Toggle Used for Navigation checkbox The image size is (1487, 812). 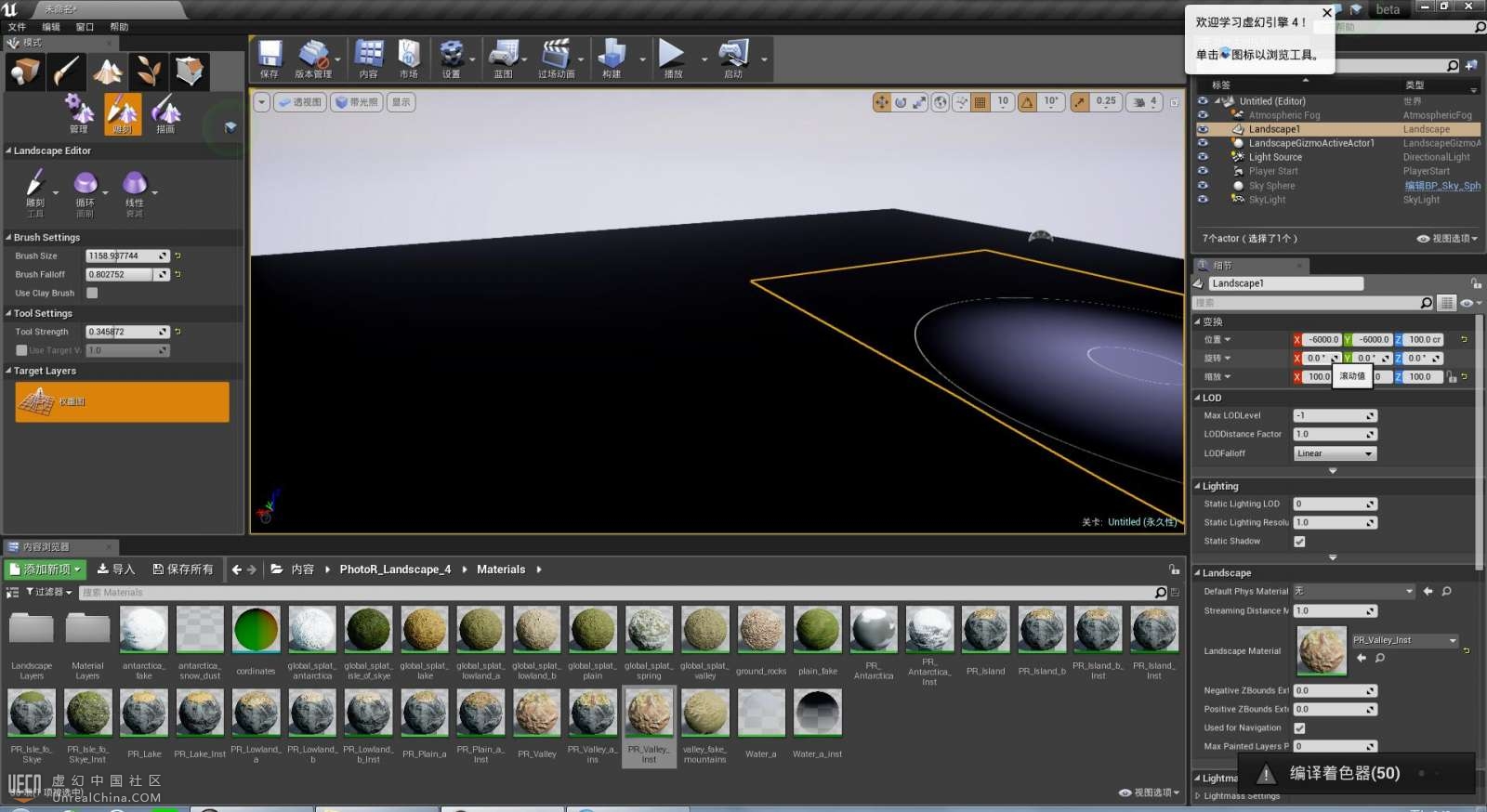[1299, 727]
